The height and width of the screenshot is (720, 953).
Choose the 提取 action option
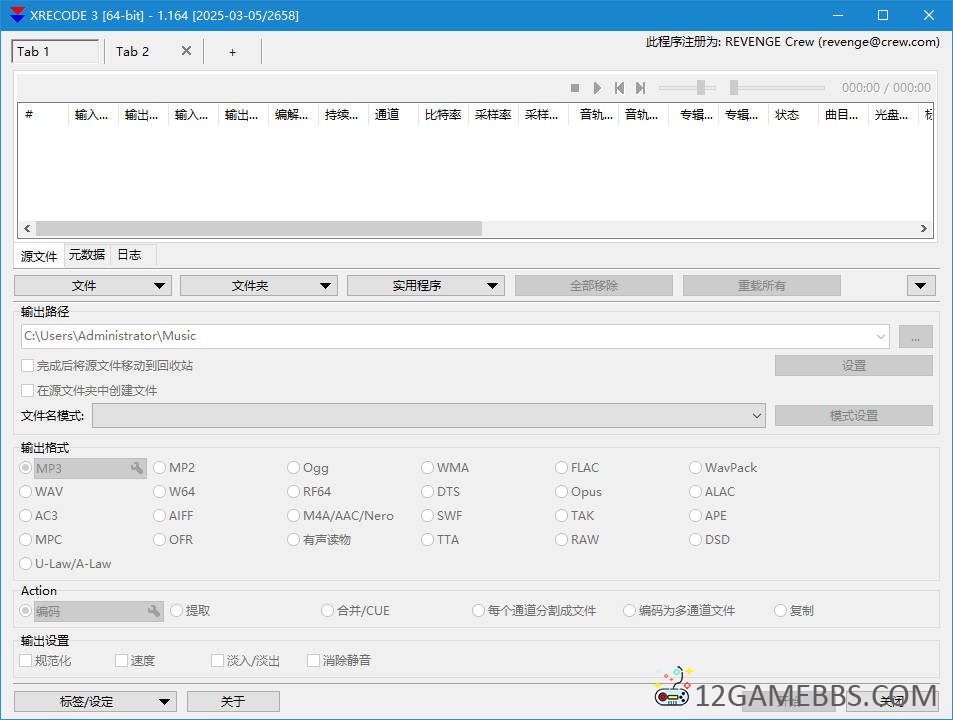click(177, 611)
